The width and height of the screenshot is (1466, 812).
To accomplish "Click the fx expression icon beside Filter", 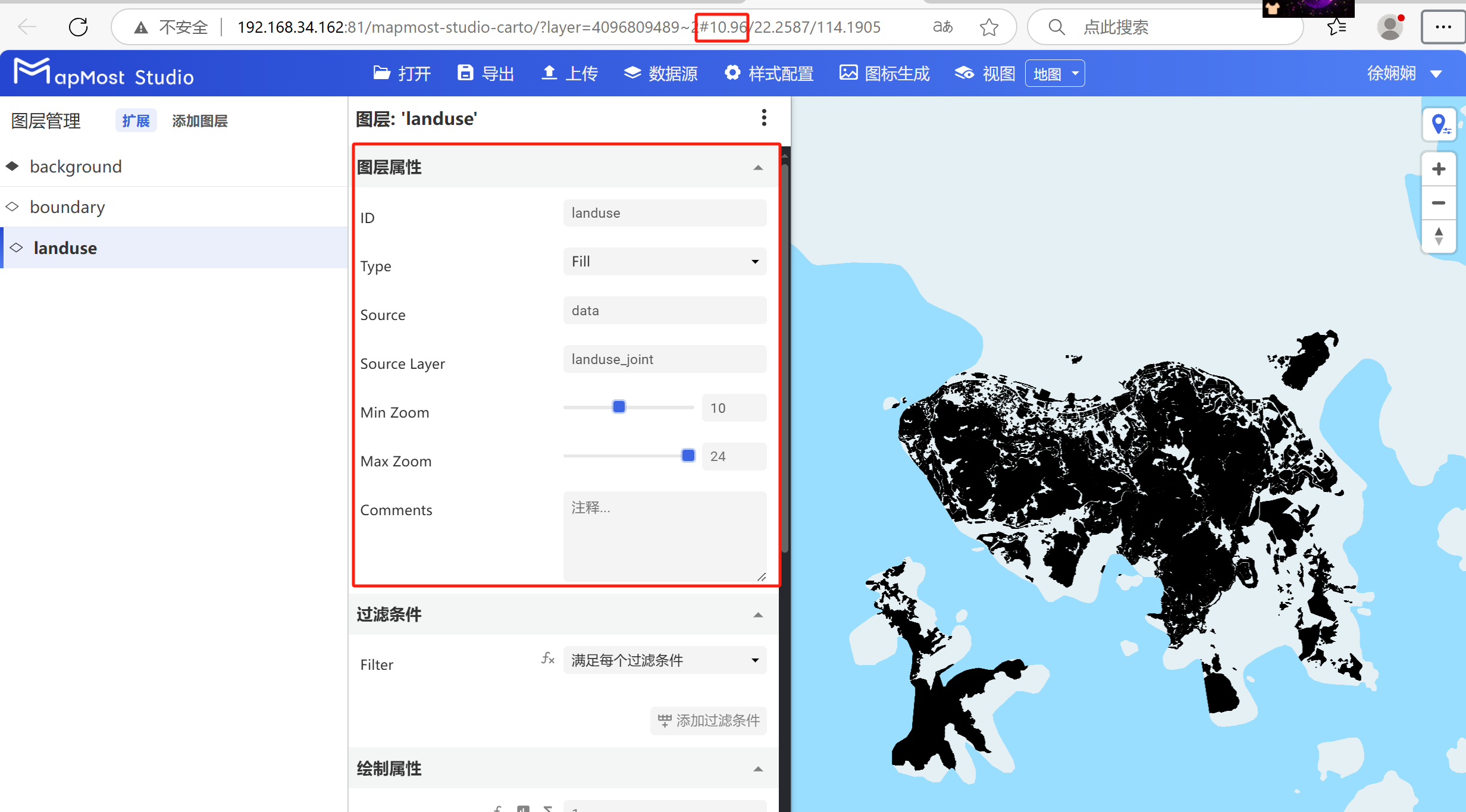I will (547, 659).
